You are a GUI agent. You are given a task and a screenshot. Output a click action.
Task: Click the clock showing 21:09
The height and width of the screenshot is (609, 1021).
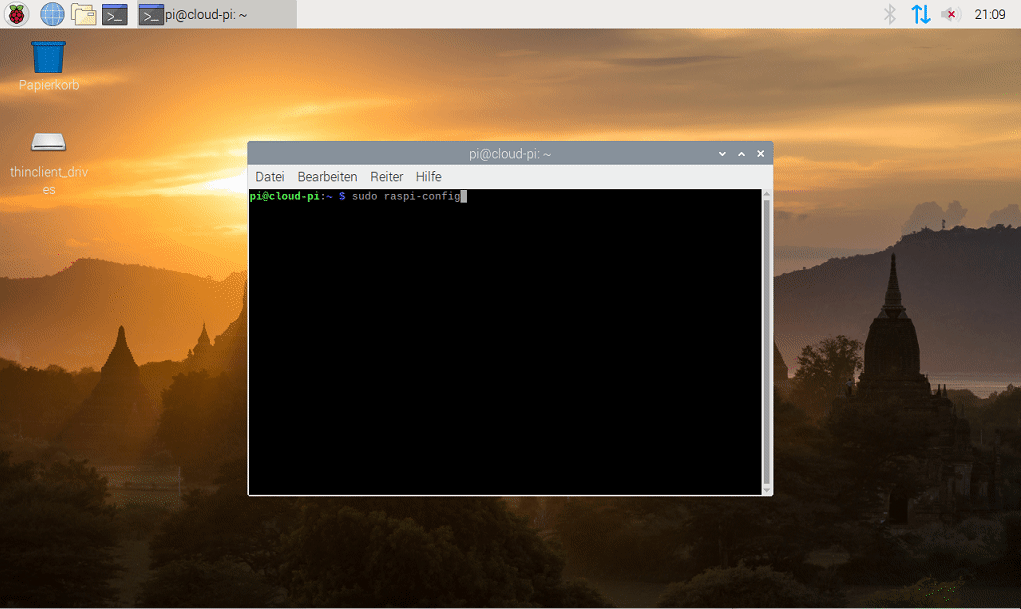pos(990,14)
